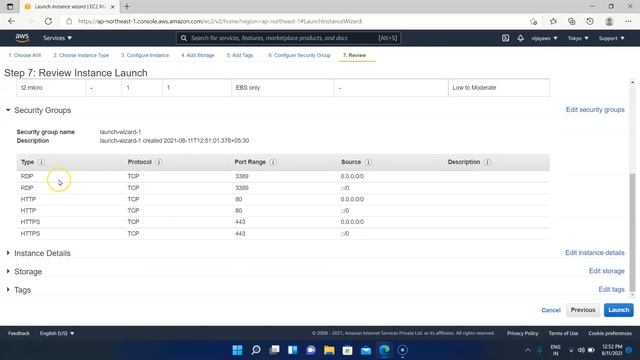The width and height of the screenshot is (640, 360).
Task: Expand the Tags section
Action: 8,290
